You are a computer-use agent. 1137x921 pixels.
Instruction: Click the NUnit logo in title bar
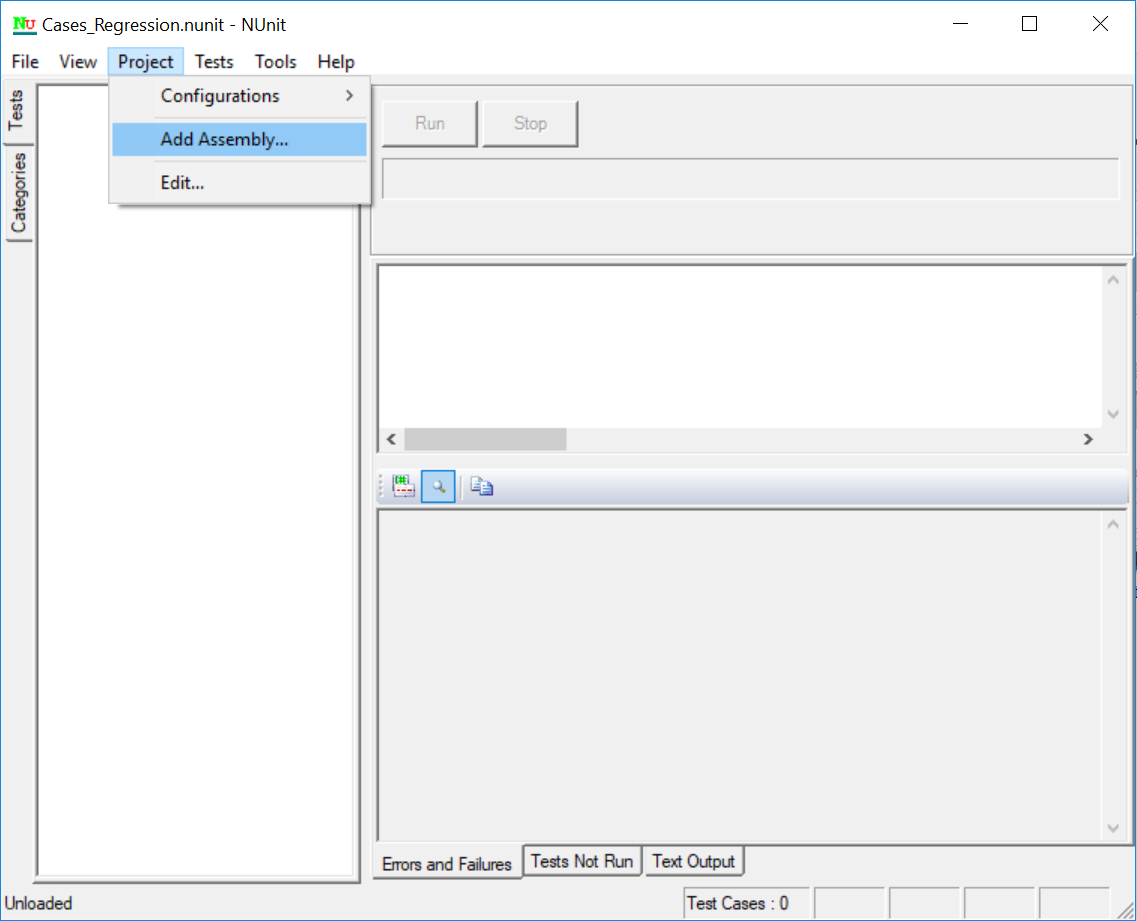coord(24,25)
